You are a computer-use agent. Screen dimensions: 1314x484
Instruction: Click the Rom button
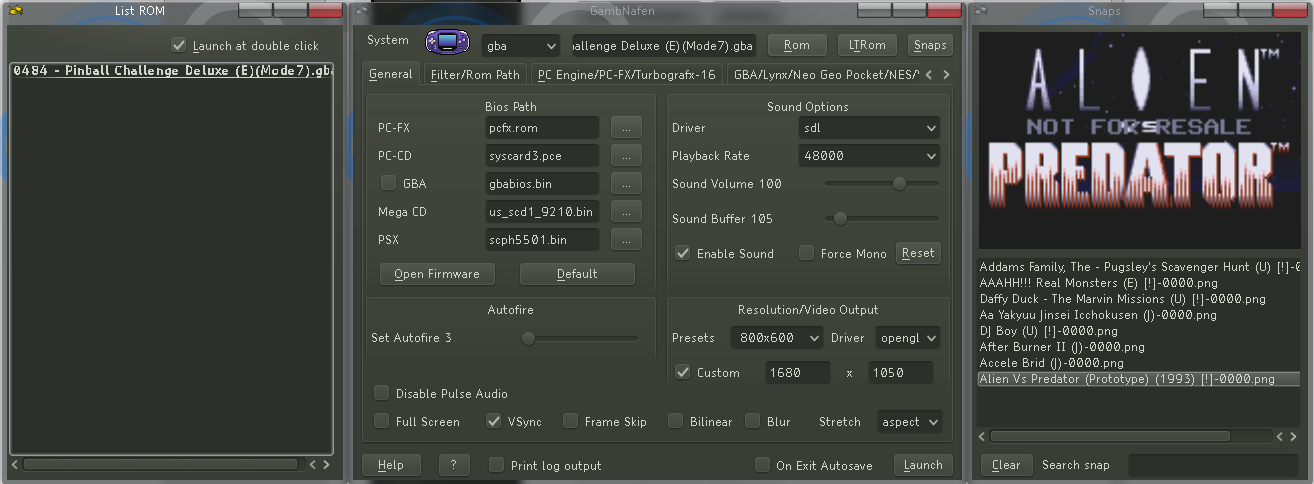(x=797, y=45)
